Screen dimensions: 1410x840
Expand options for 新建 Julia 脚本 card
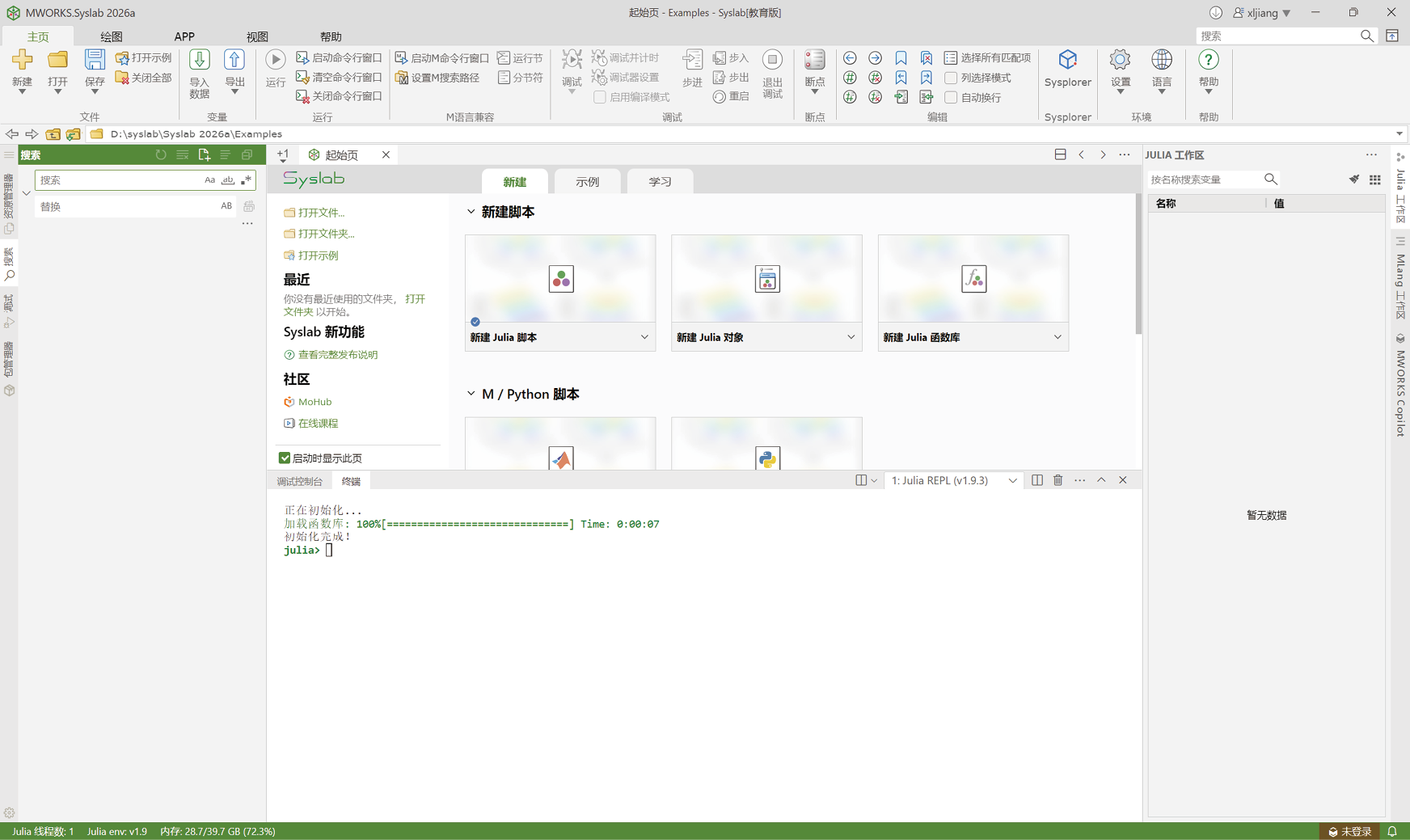click(x=644, y=337)
